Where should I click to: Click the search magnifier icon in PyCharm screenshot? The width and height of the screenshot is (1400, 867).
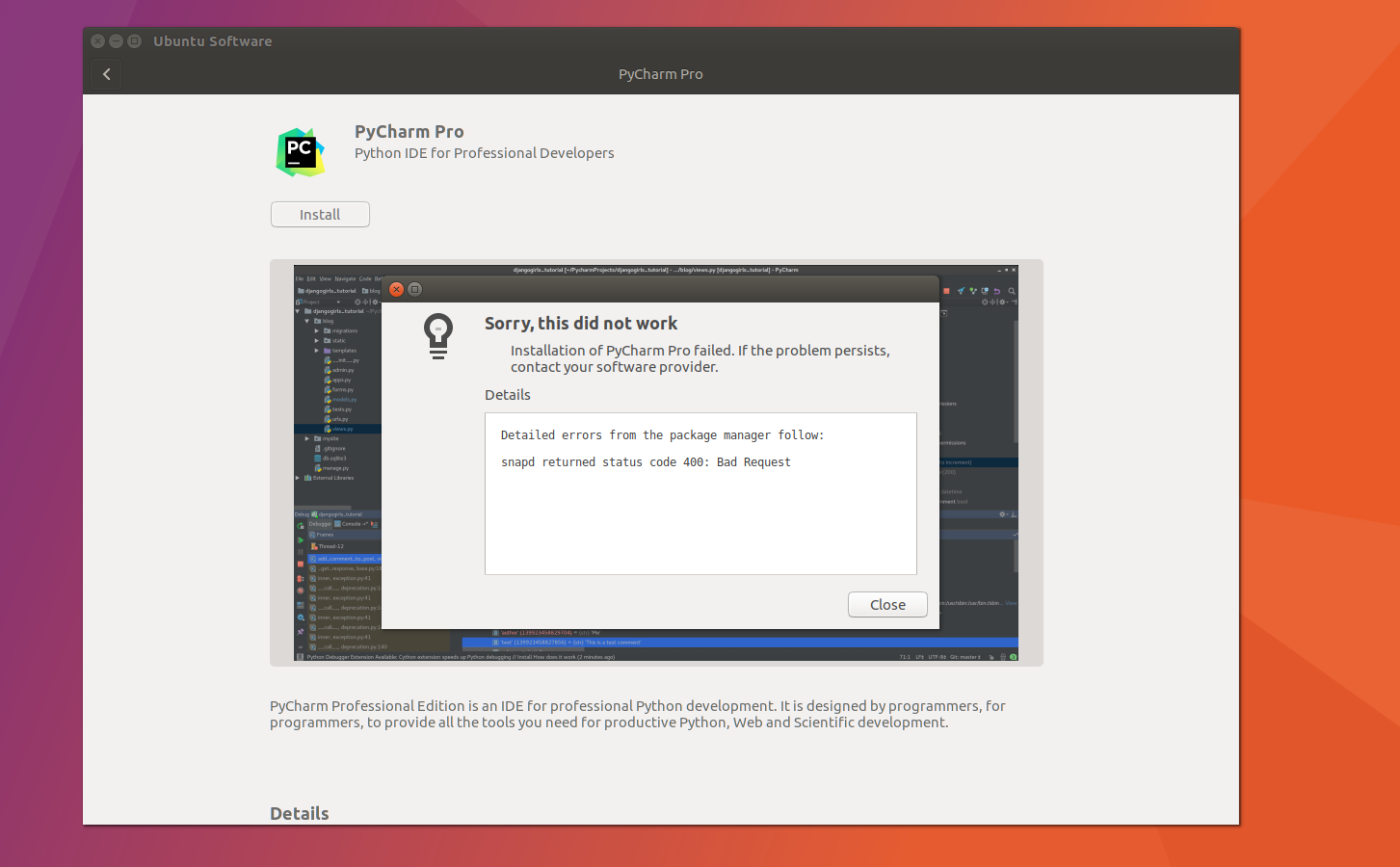(1011, 291)
